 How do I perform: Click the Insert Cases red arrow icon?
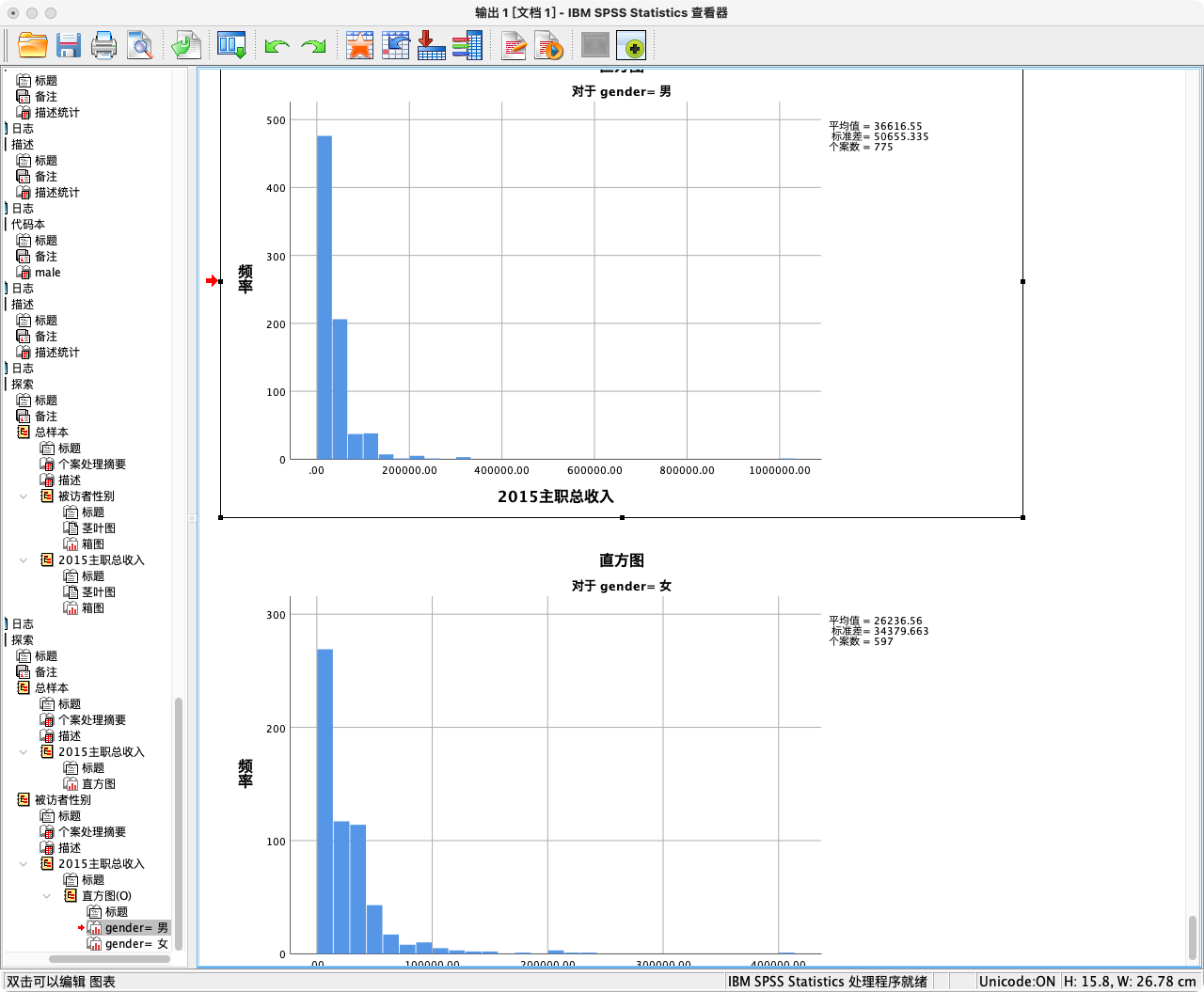point(431,45)
